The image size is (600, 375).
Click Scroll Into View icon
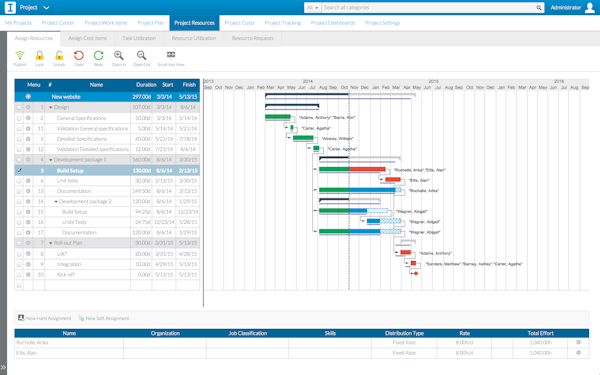[171, 55]
